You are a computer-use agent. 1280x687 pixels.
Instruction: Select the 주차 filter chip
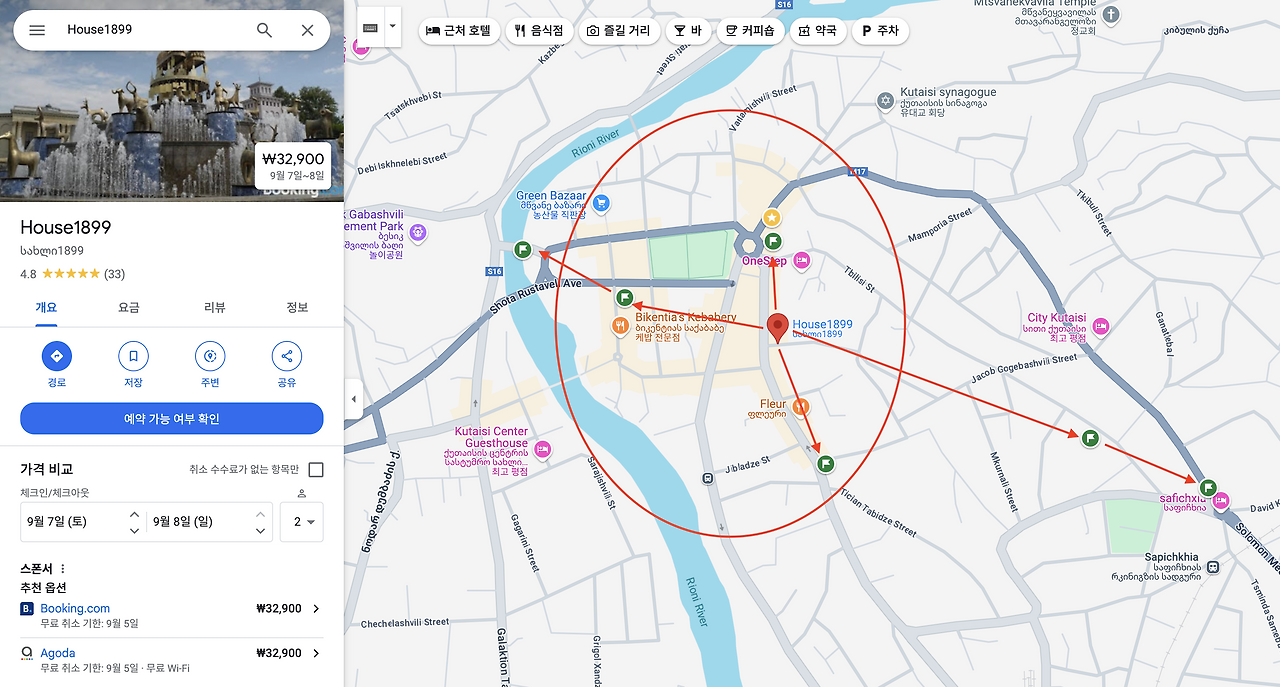880,31
